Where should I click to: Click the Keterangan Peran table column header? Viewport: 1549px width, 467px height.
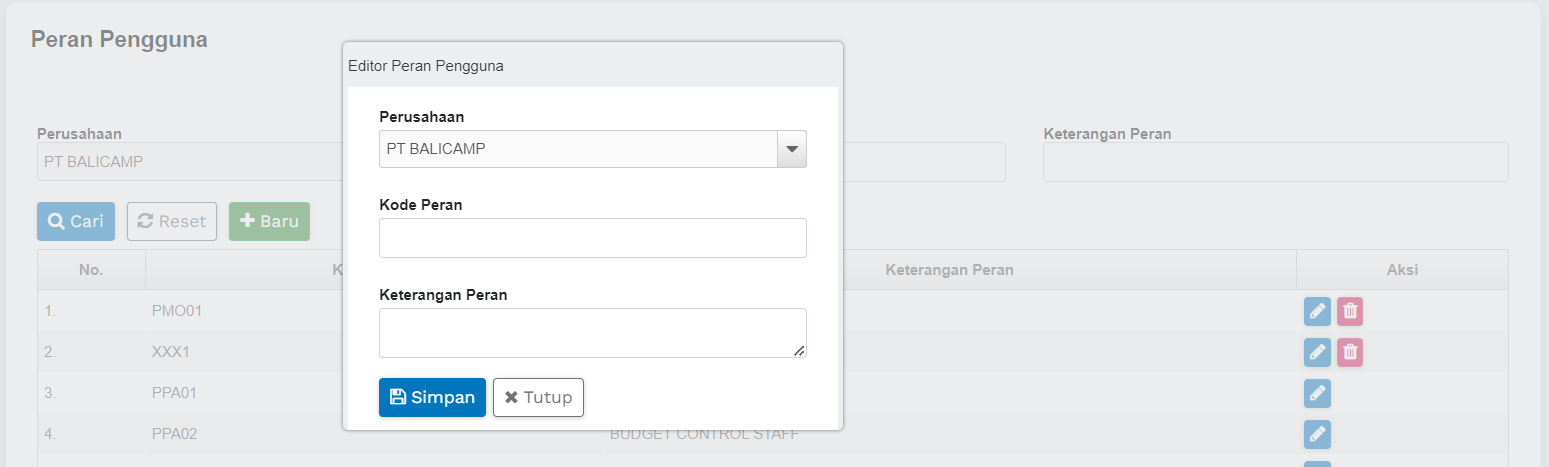click(x=949, y=270)
